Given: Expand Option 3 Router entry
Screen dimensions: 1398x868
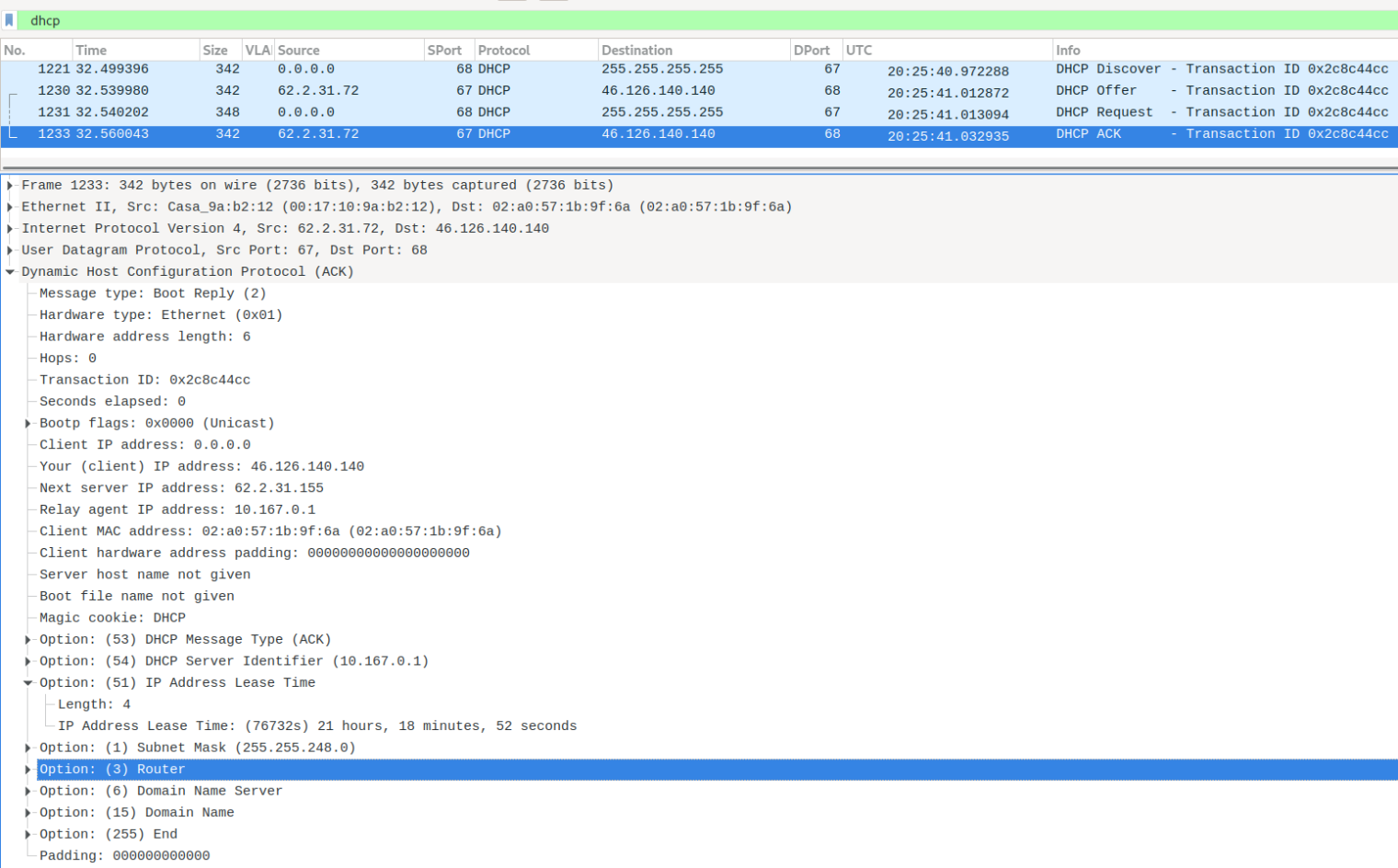Looking at the screenshot, I should coord(28,770).
